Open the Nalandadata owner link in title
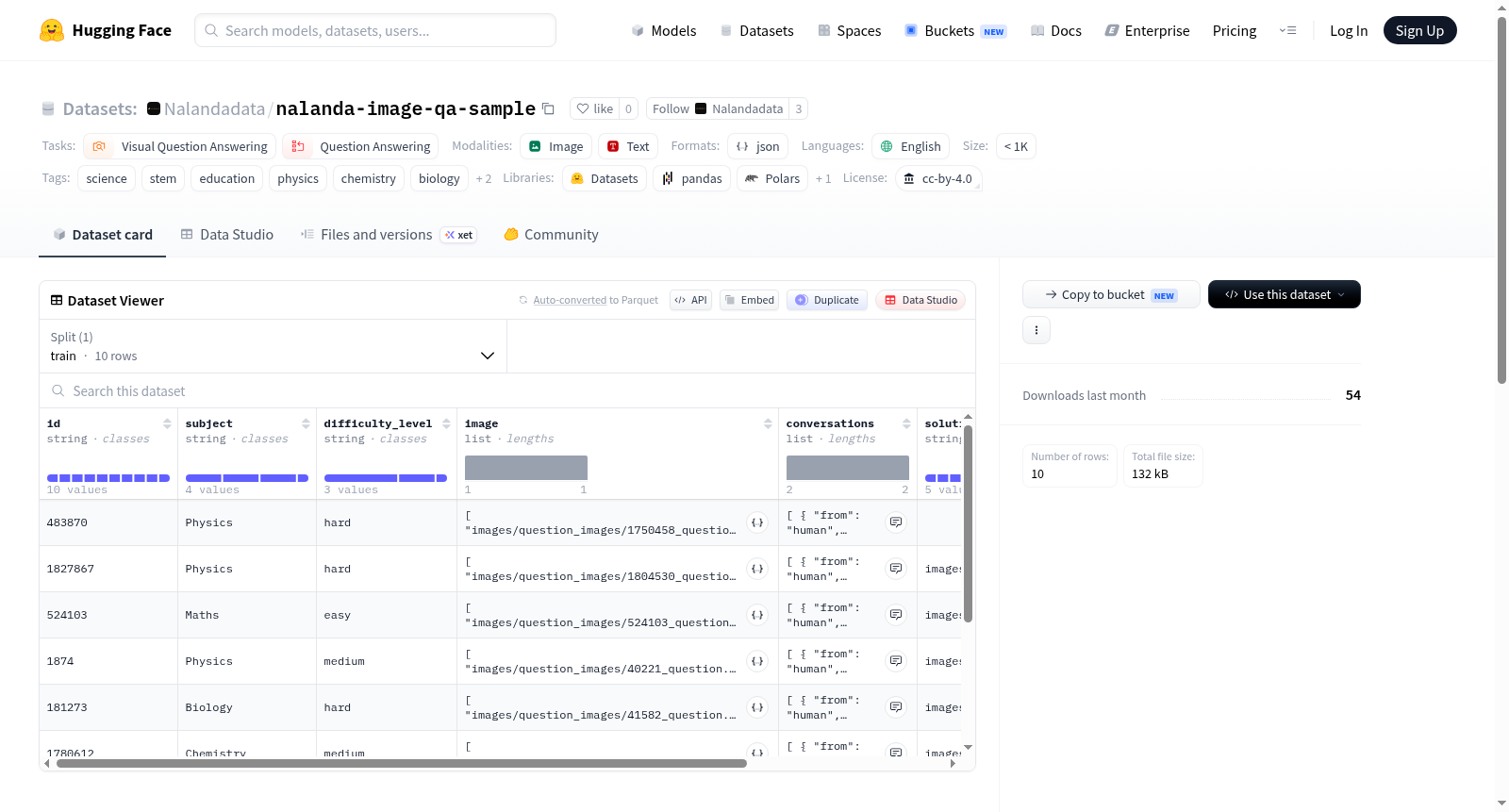Viewport: 1509px width, 812px height. point(214,108)
